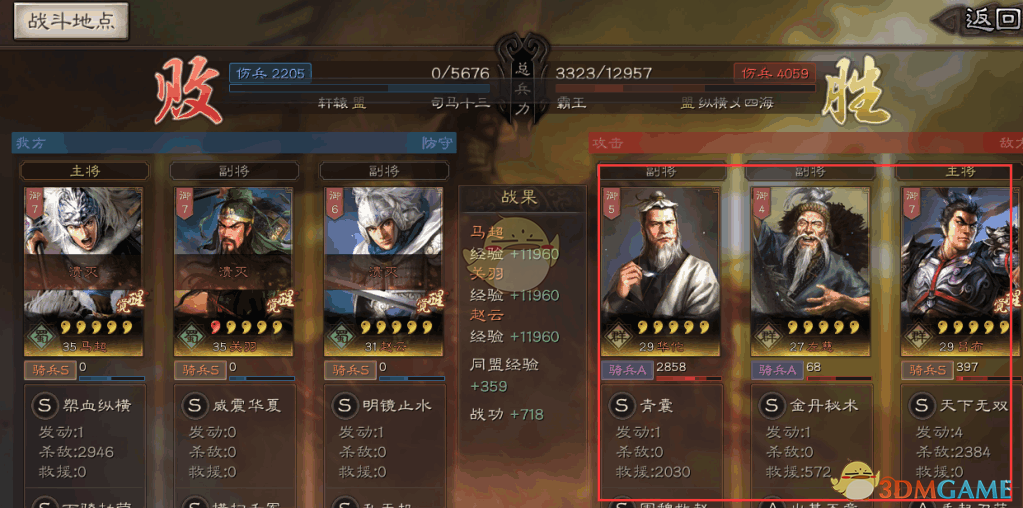Image resolution: width=1023 pixels, height=508 pixels.
Task: Click the 骑兵A troop tag under Hua Tuo
Action: (627, 370)
